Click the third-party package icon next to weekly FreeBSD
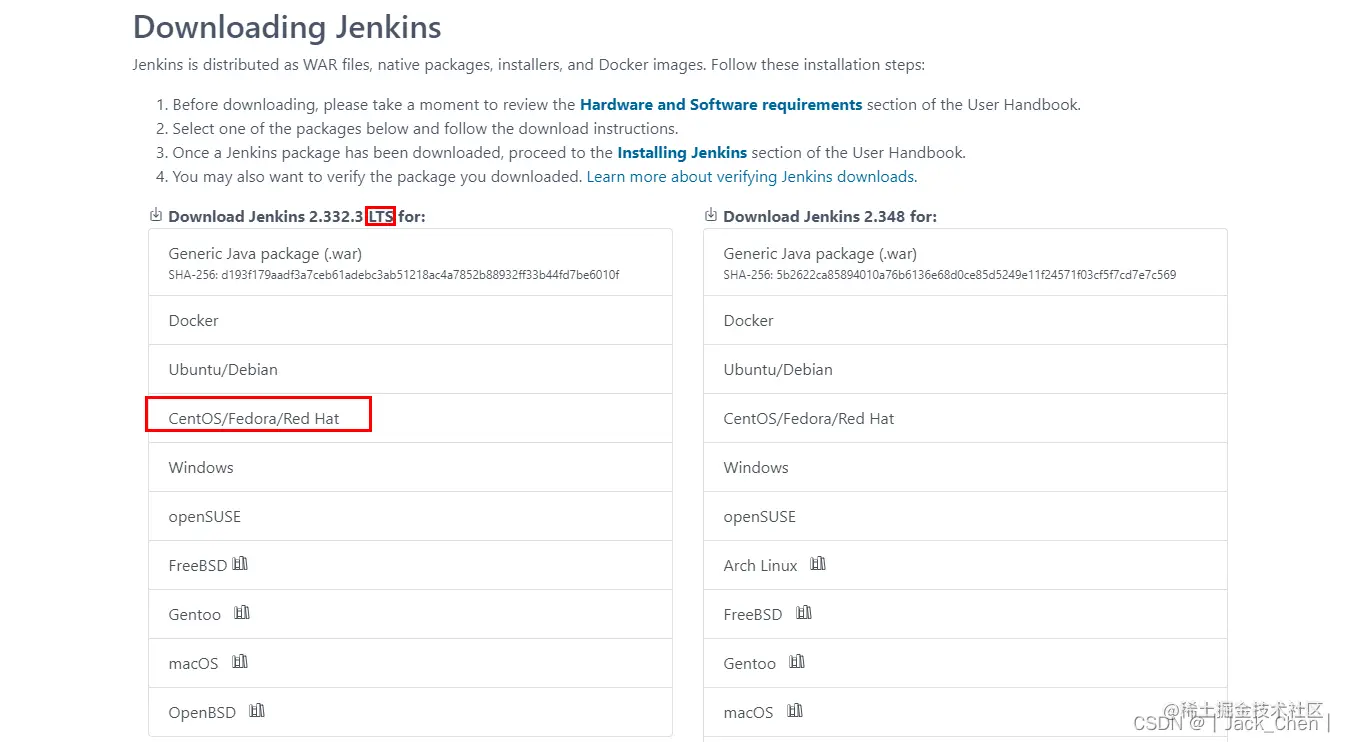The width and height of the screenshot is (1345, 742). pos(804,613)
